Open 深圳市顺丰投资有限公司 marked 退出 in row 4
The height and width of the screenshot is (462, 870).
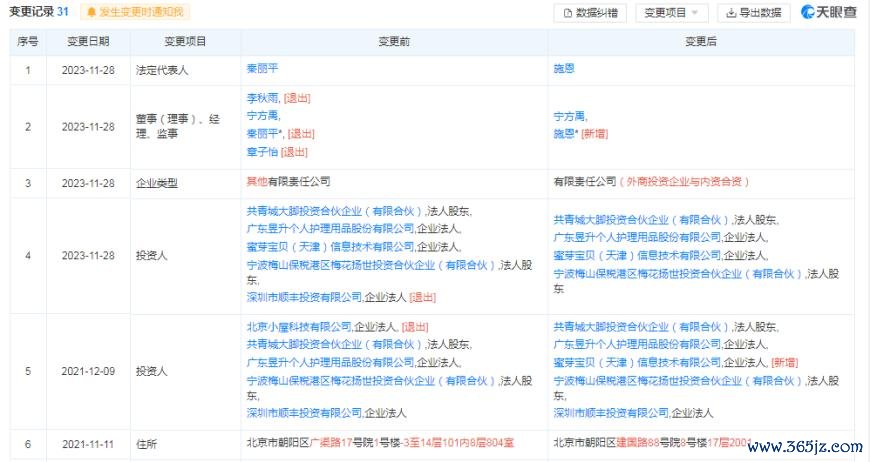click(x=305, y=297)
